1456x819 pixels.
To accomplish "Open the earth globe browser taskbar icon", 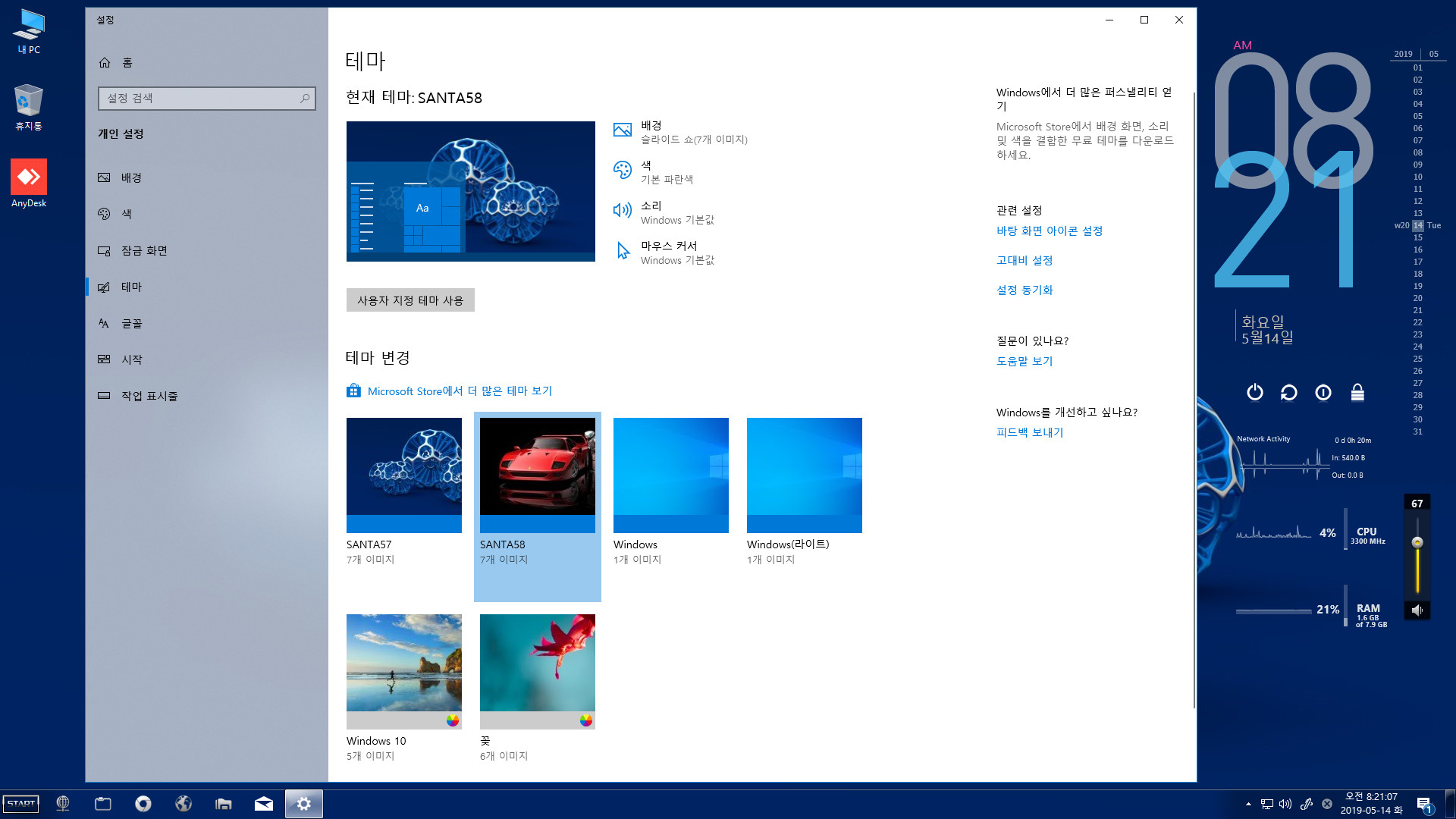I will tap(184, 804).
